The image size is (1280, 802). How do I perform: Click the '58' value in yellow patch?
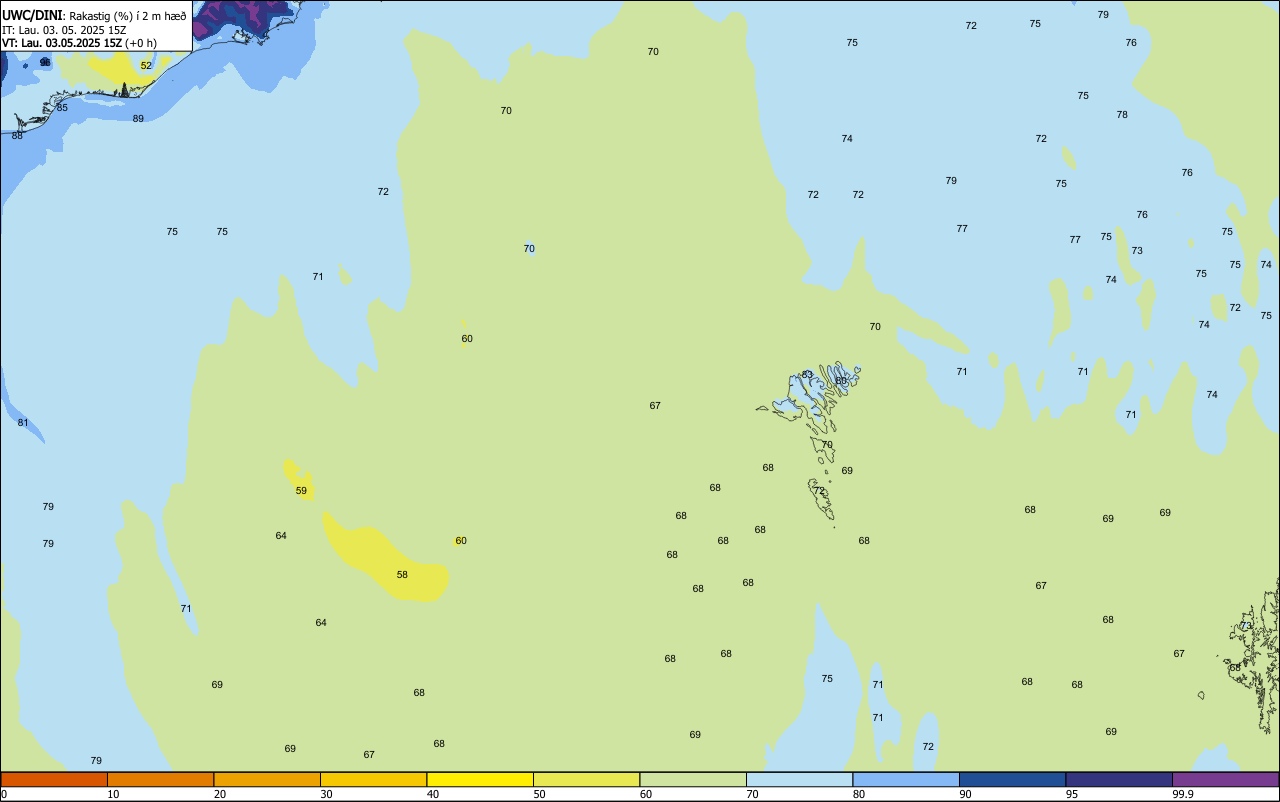point(402,575)
